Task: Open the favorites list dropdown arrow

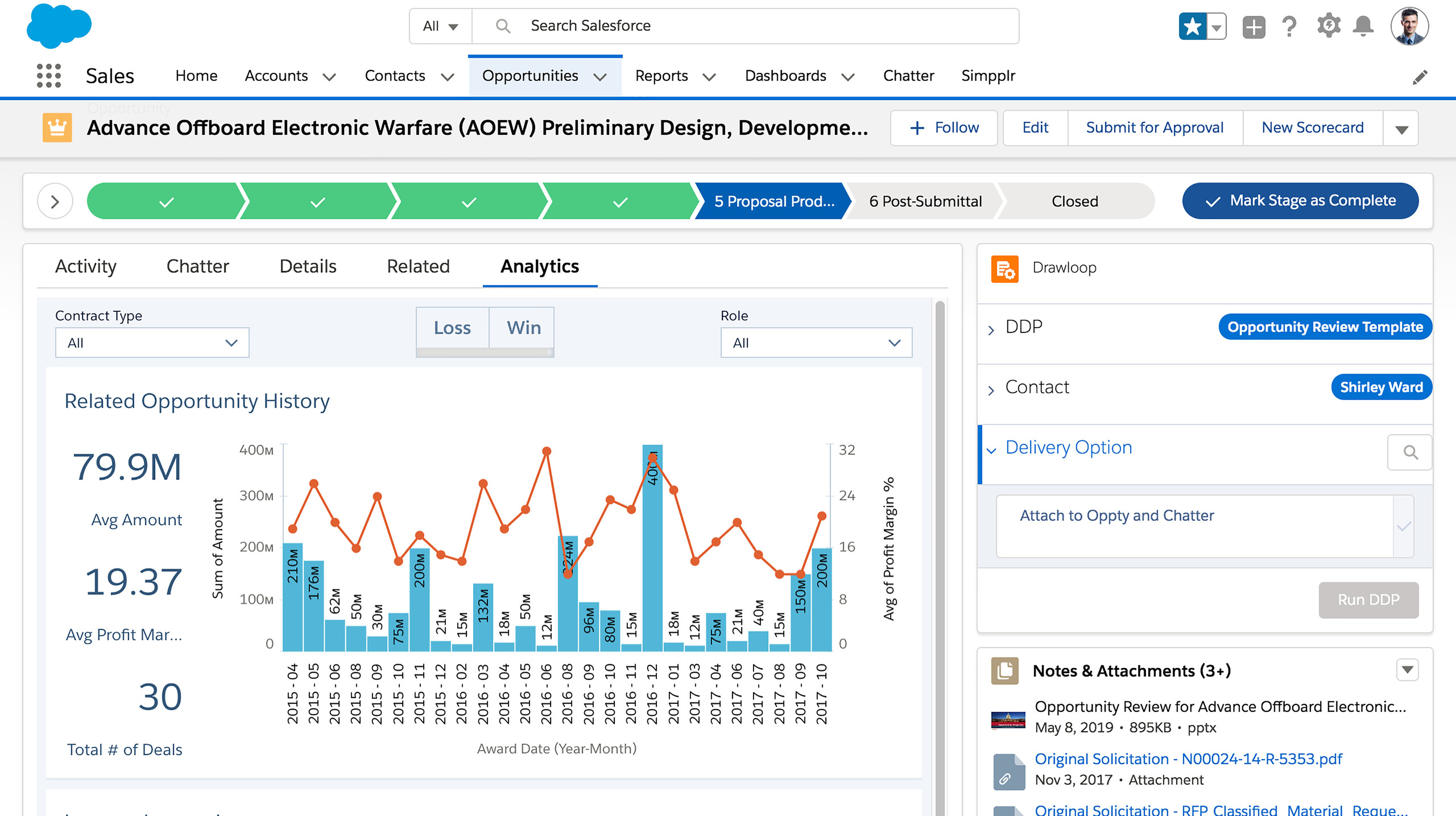Action: pos(1216,26)
